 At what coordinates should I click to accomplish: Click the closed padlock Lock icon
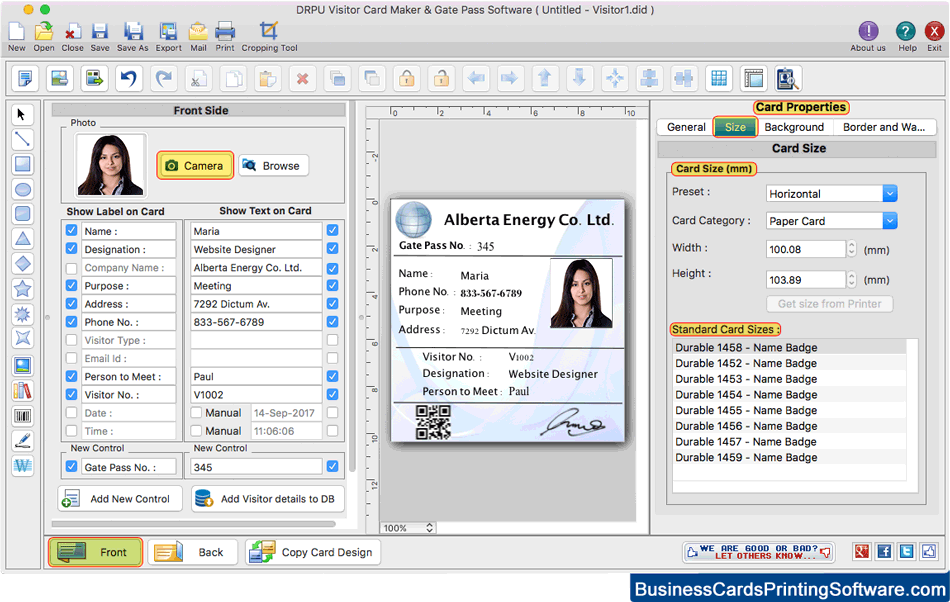pyautogui.click(x=407, y=78)
